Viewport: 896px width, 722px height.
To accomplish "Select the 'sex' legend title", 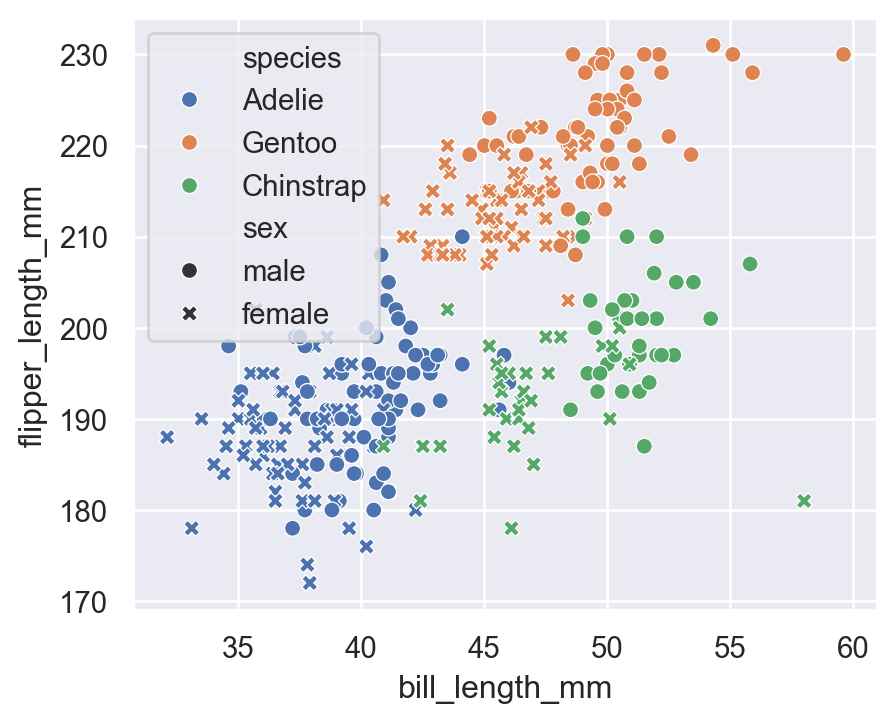I will 265,228.
